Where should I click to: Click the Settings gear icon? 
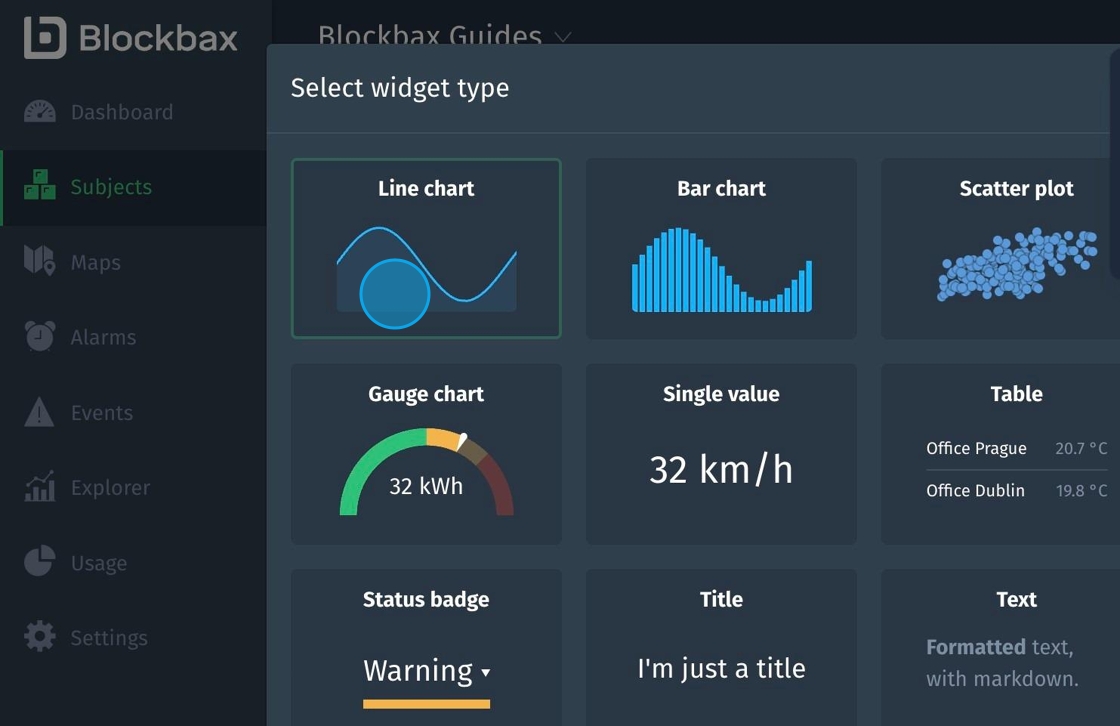click(x=40, y=637)
